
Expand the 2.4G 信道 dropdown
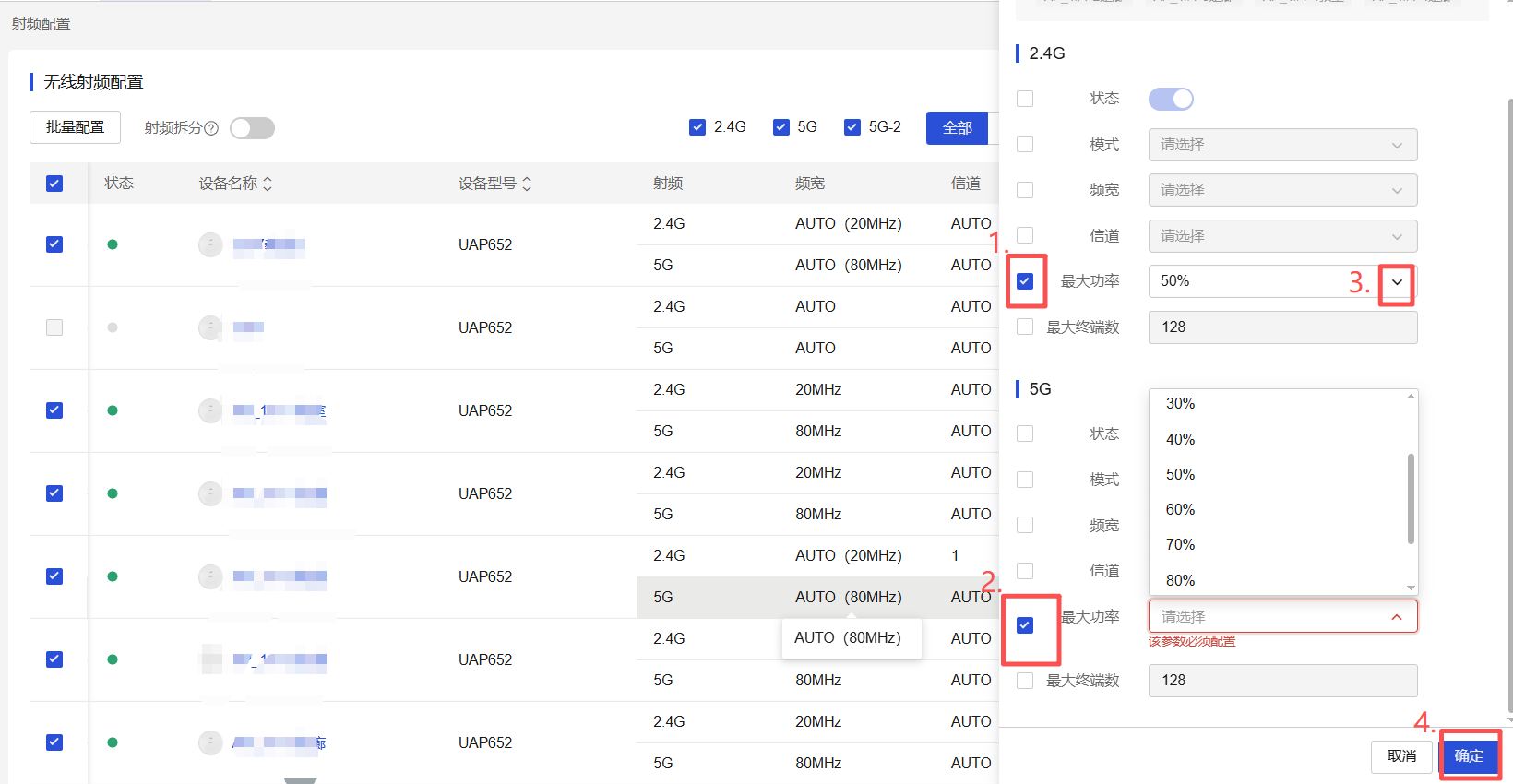(x=1282, y=236)
